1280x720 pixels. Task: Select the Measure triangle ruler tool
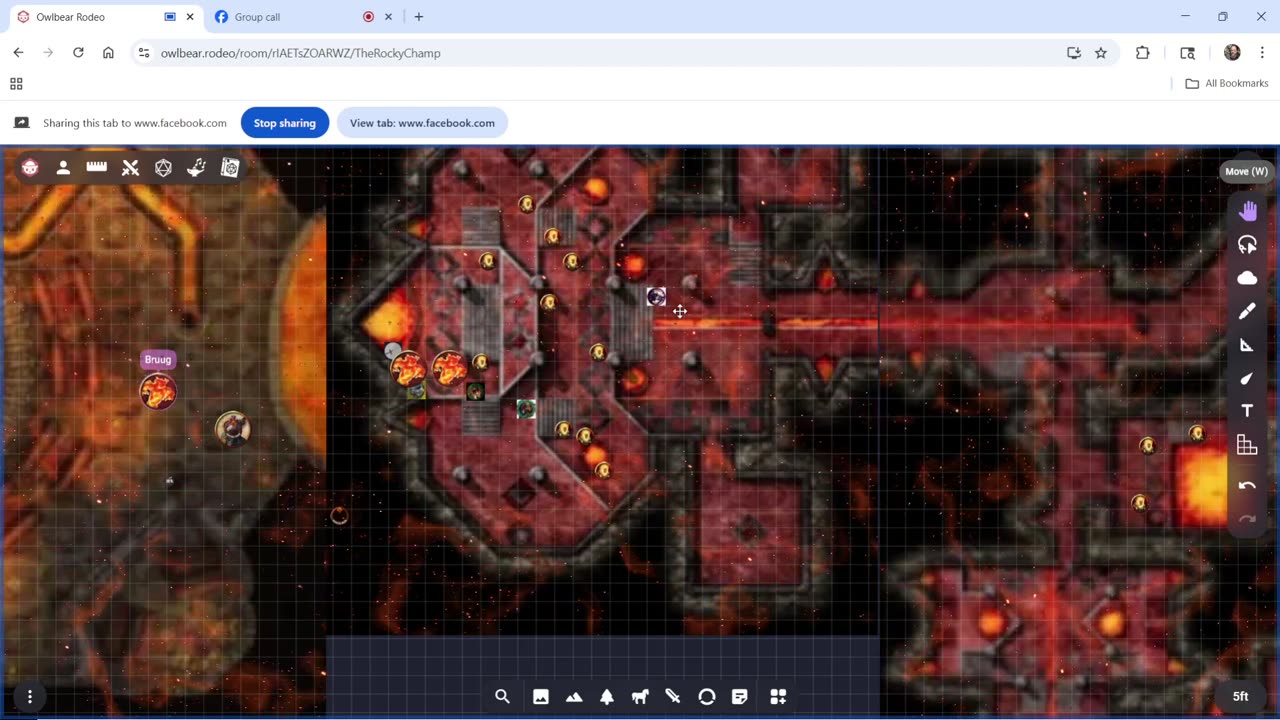pyautogui.click(x=1247, y=345)
